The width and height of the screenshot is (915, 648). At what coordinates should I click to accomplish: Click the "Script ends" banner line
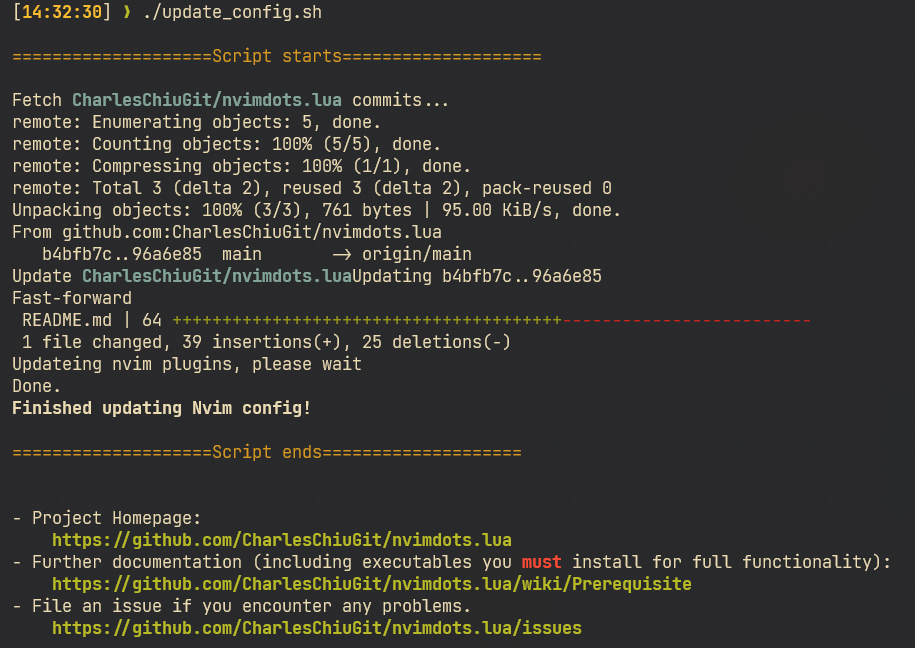[x=266, y=452]
